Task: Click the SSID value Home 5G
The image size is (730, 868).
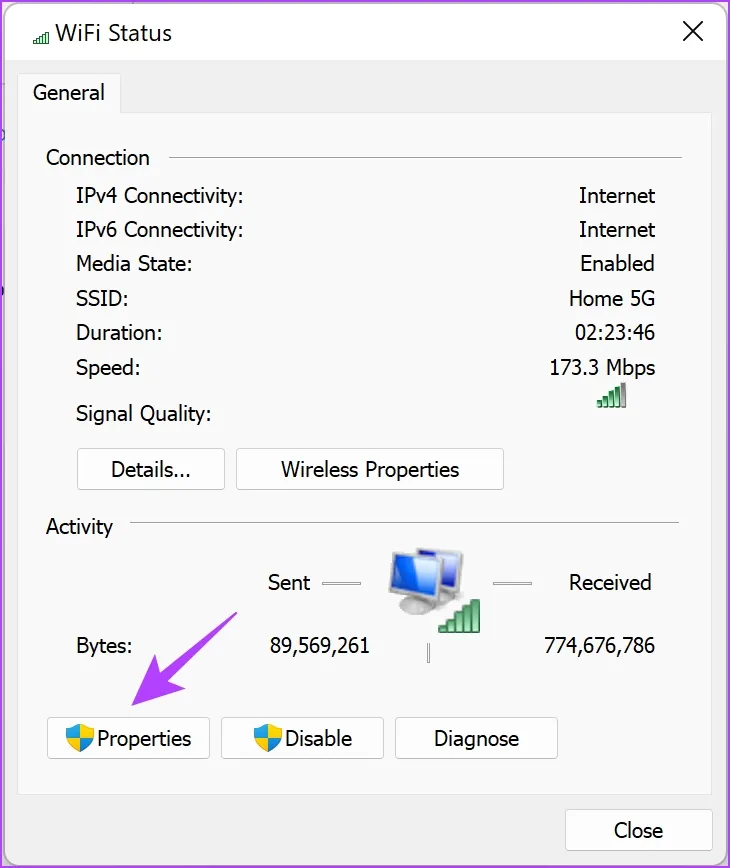Action: [612, 298]
